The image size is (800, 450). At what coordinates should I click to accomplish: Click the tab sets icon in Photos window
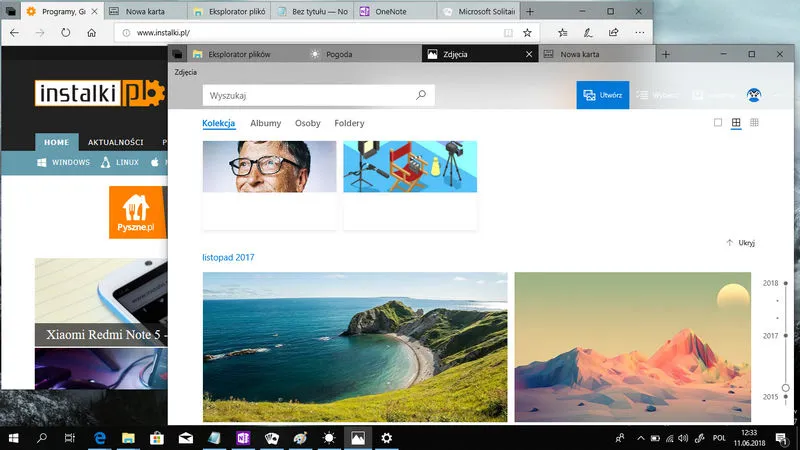178,54
